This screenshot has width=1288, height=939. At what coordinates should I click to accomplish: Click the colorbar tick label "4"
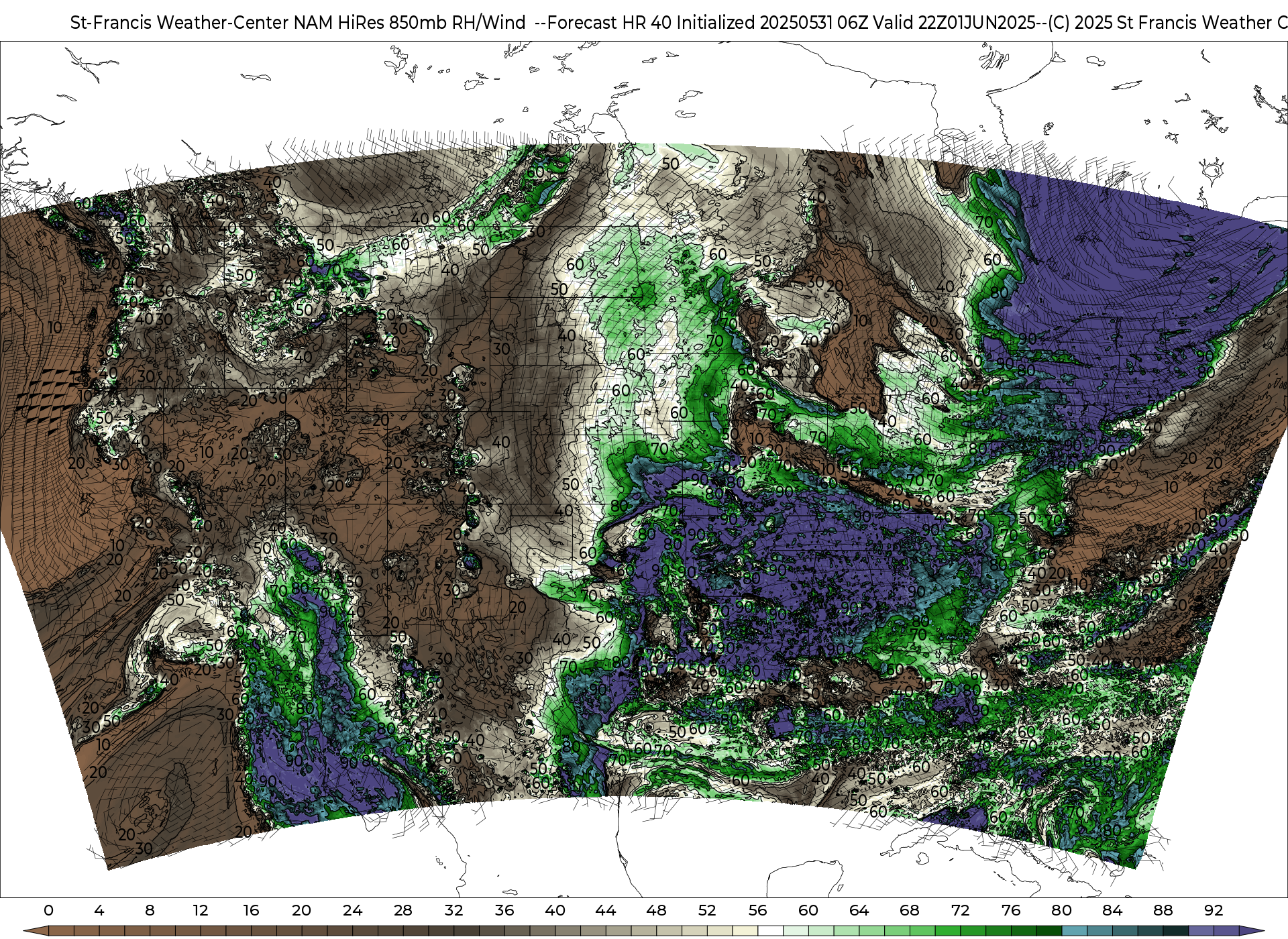(99, 911)
